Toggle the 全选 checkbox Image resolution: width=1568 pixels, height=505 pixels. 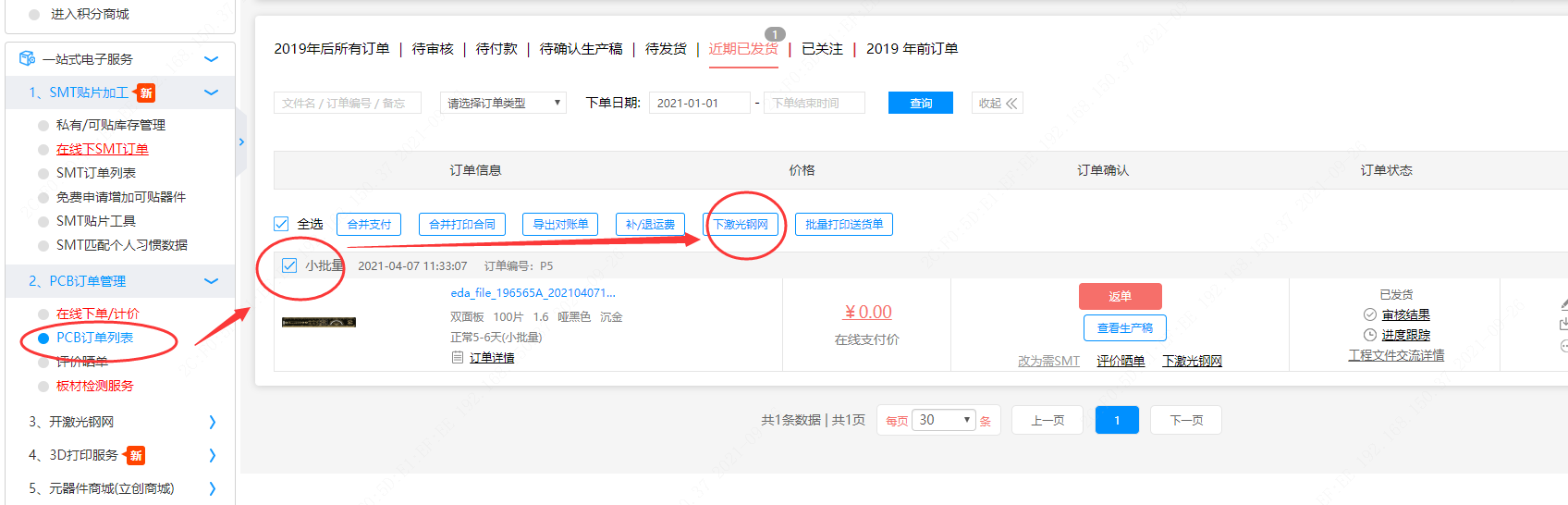coord(282,224)
